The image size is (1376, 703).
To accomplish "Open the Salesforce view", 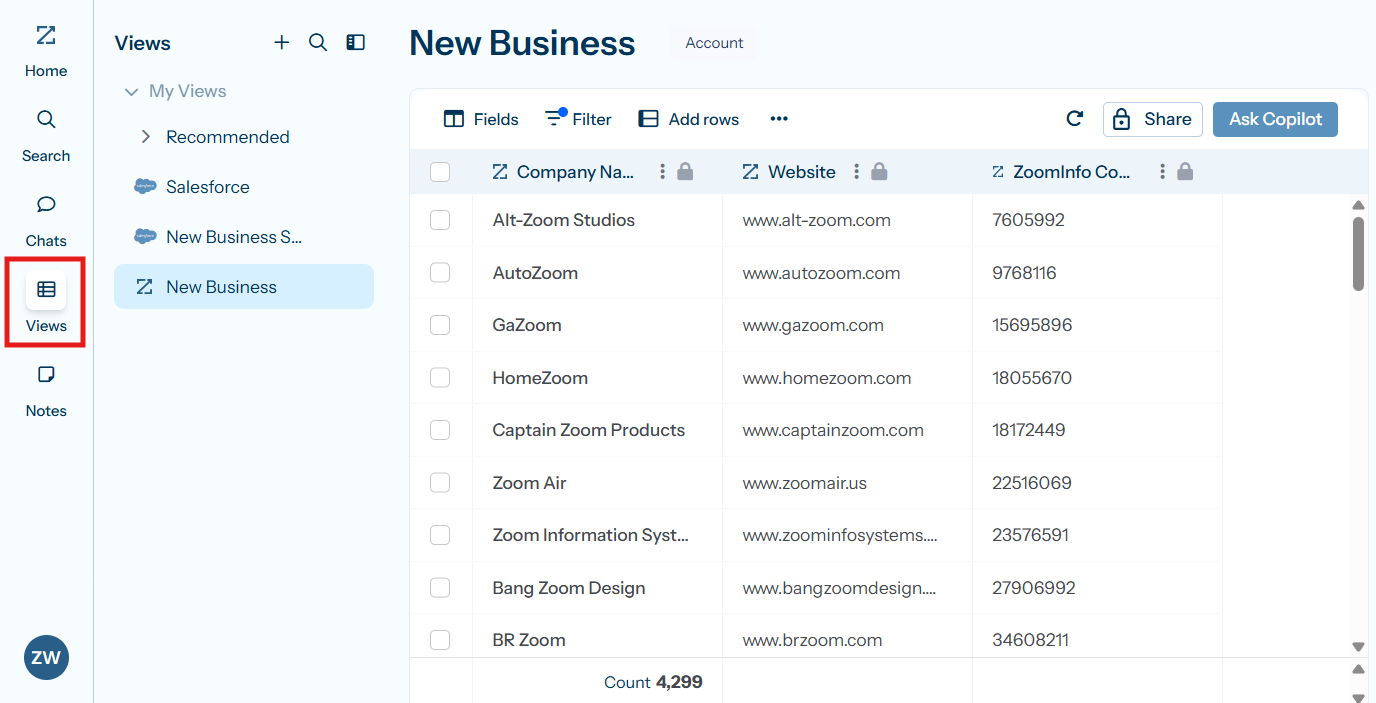I will tap(244, 187).
